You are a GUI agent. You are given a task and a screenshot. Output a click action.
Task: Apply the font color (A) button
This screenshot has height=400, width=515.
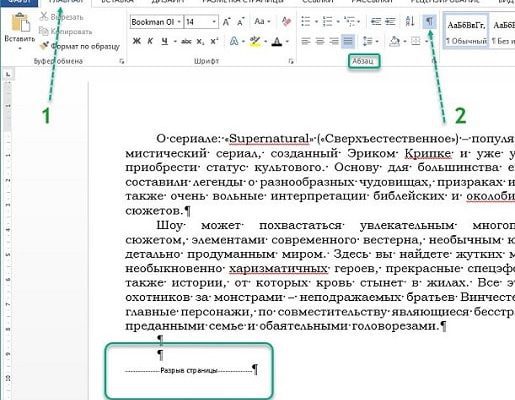(x=277, y=41)
